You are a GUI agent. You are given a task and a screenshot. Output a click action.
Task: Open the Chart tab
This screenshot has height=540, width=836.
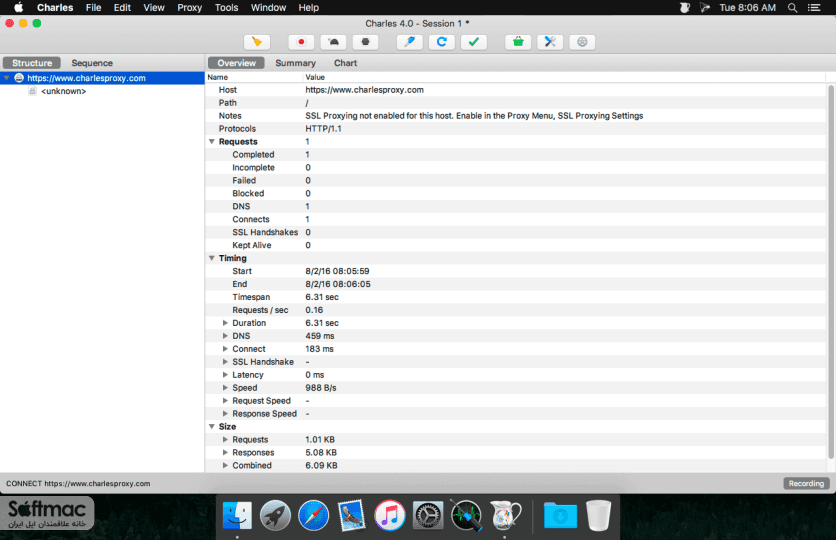click(345, 63)
